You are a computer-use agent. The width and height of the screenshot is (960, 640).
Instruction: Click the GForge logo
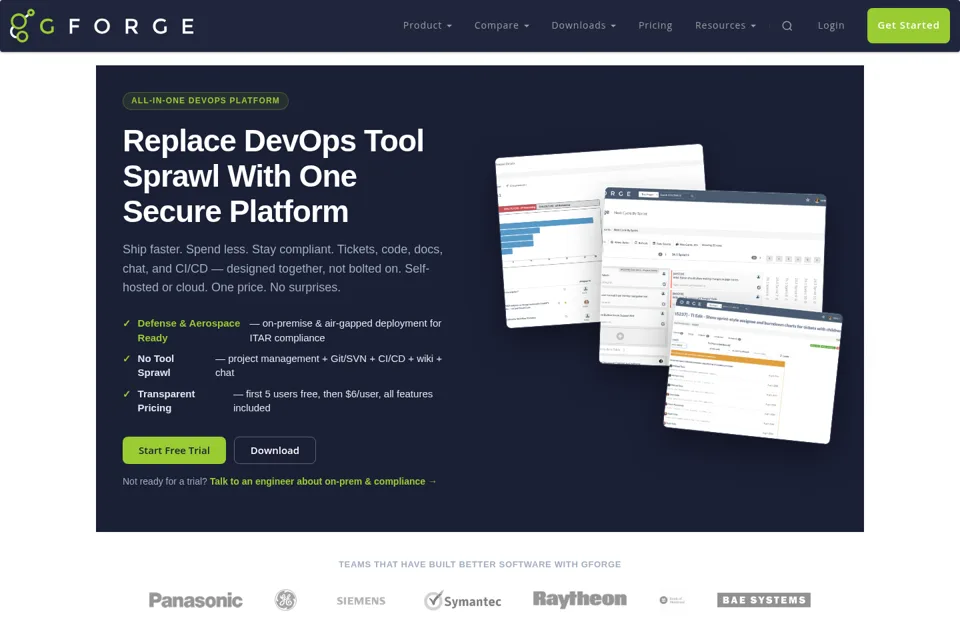click(102, 26)
